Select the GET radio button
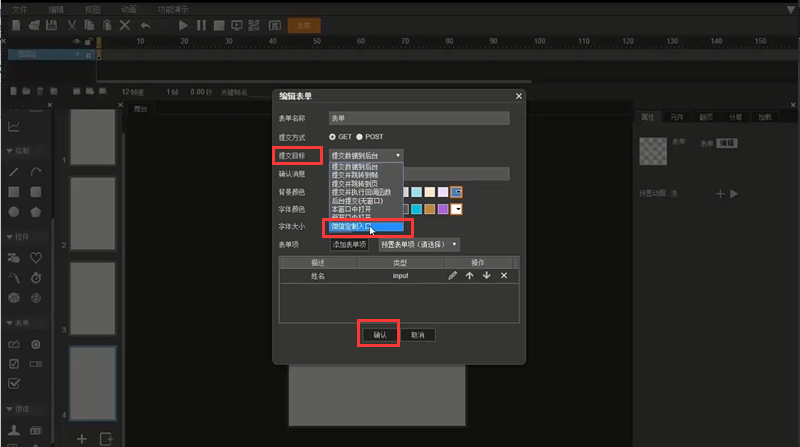 pos(332,137)
